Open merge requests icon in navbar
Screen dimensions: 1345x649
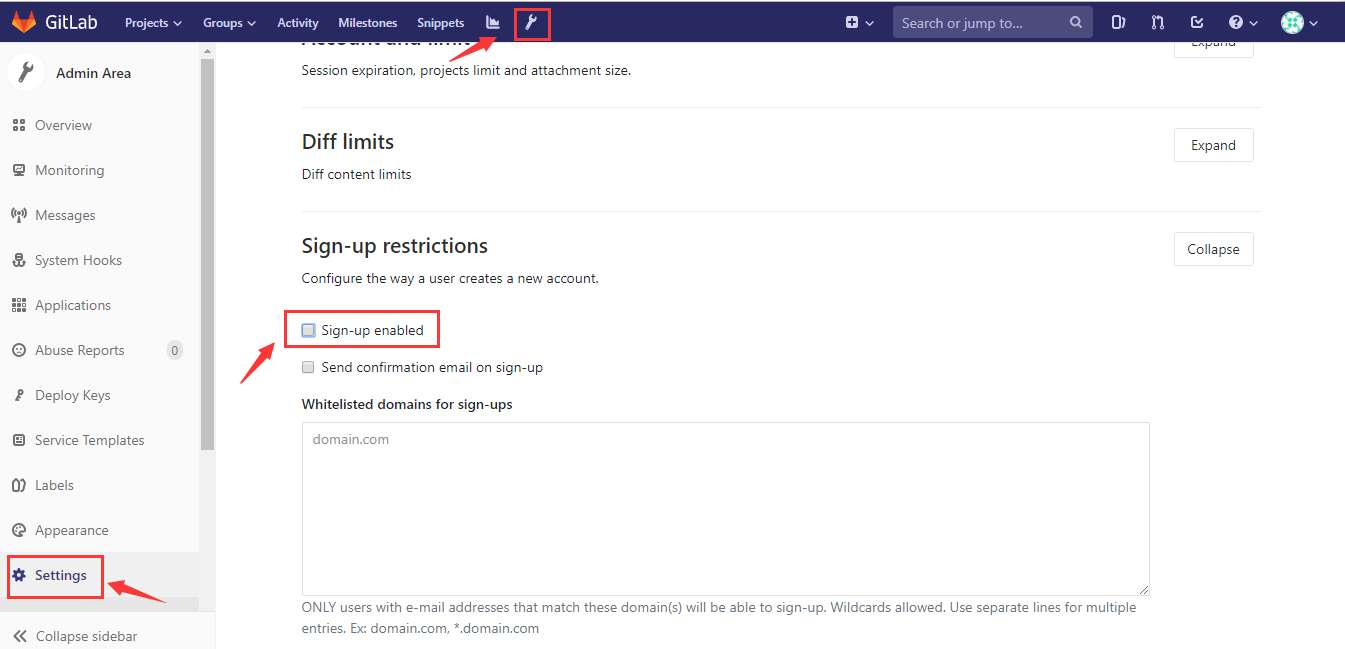1158,23
